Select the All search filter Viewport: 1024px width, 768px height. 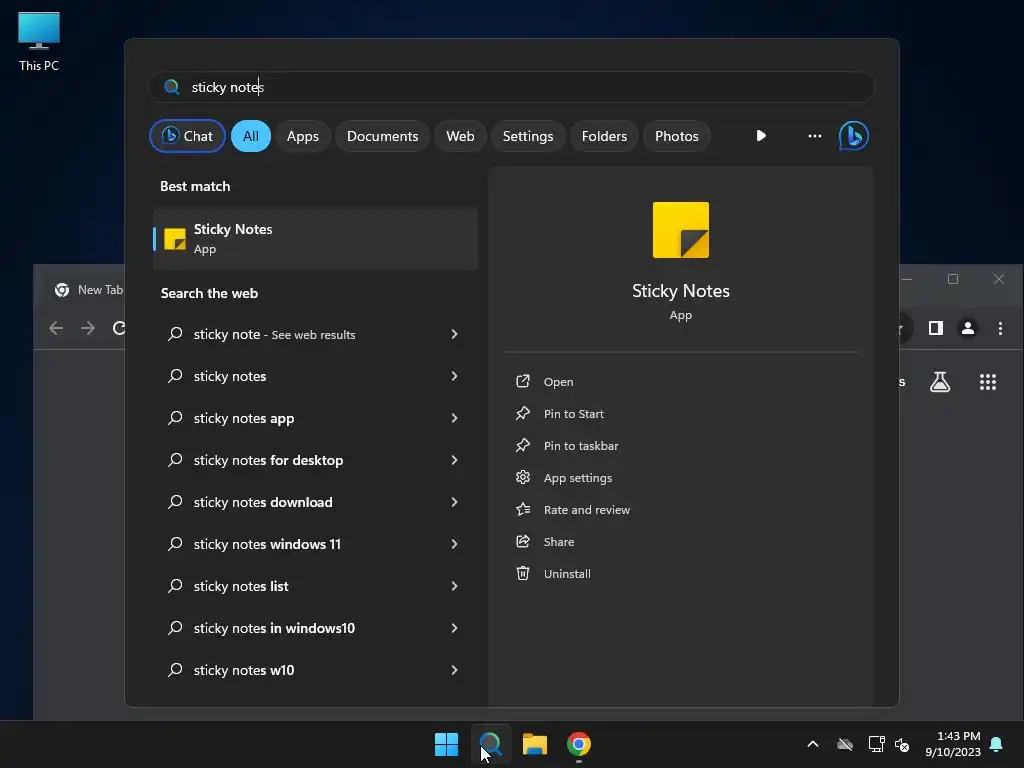(251, 136)
